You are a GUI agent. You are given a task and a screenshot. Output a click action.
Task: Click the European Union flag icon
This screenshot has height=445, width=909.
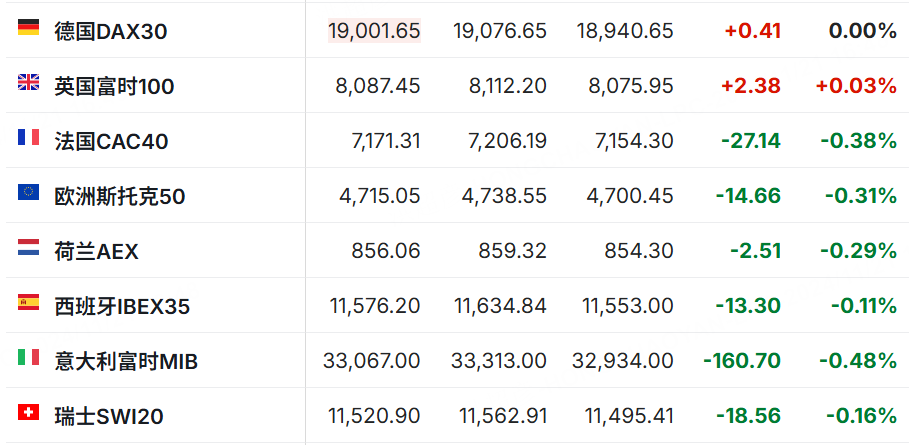click(x=28, y=192)
